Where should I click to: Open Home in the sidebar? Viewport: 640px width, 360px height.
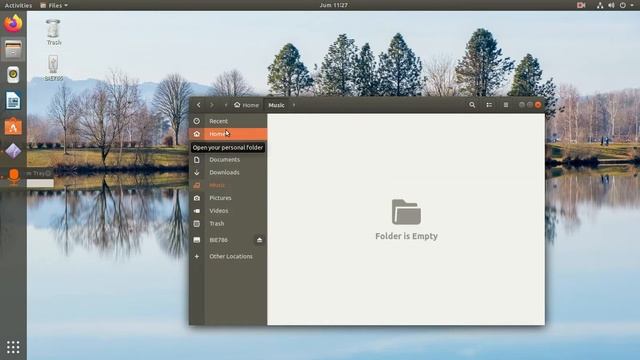228,134
